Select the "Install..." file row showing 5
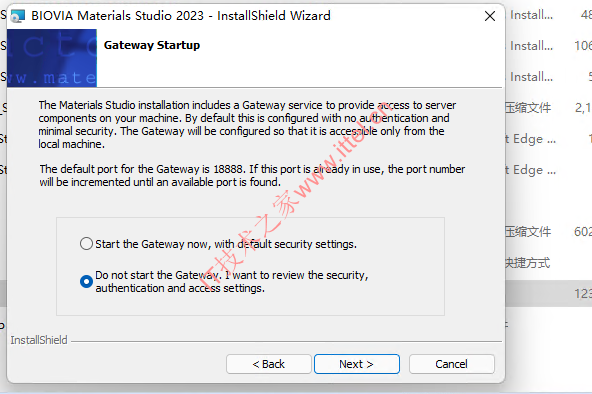Viewport: 592px width, 394px height. [549, 77]
